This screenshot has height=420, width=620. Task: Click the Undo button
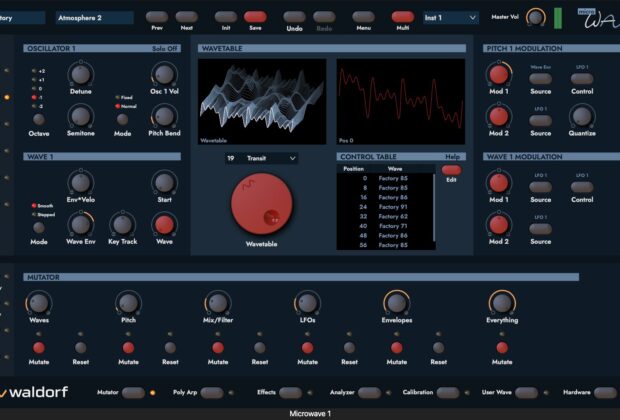pyautogui.click(x=295, y=17)
